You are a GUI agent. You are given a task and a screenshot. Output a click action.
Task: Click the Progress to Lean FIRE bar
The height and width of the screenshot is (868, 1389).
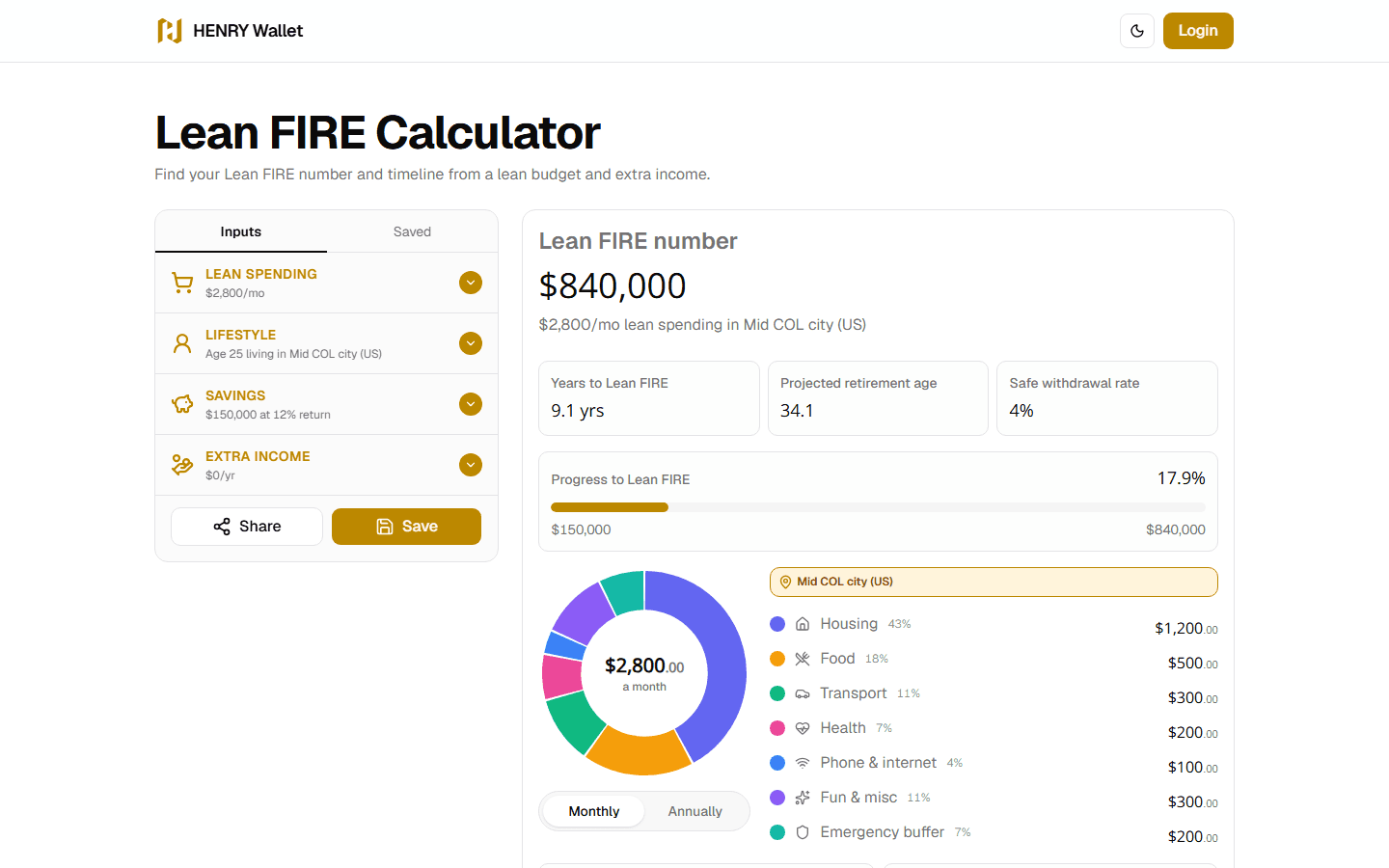click(x=878, y=507)
